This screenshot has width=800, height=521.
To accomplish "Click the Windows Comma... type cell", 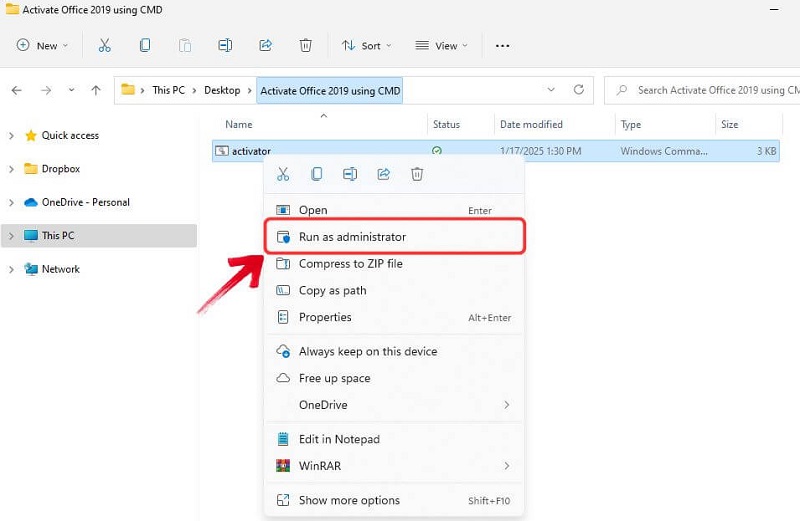I will [664, 151].
